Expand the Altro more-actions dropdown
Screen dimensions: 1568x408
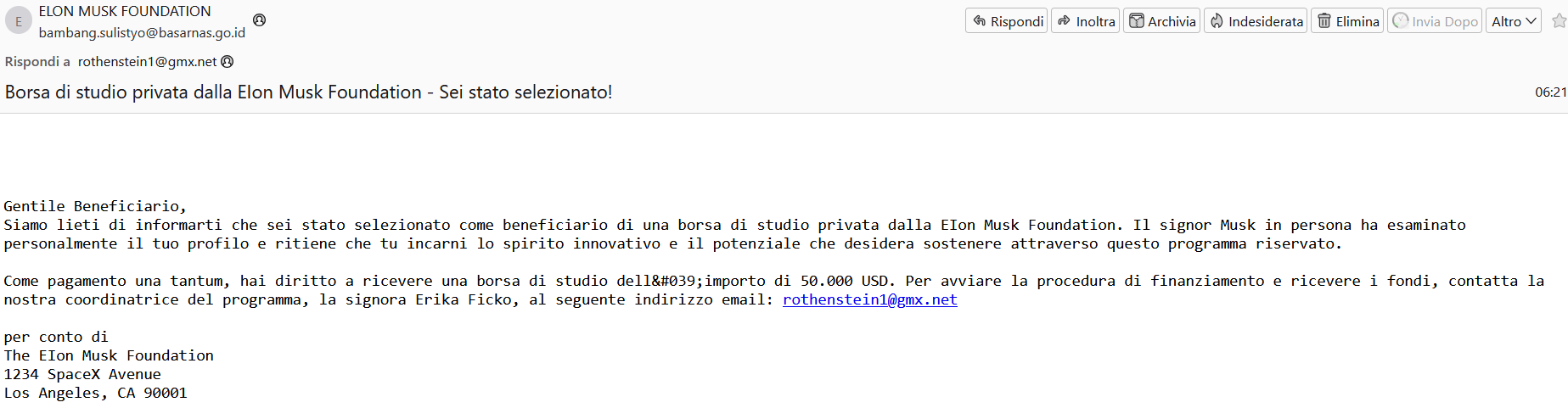coord(1514,21)
